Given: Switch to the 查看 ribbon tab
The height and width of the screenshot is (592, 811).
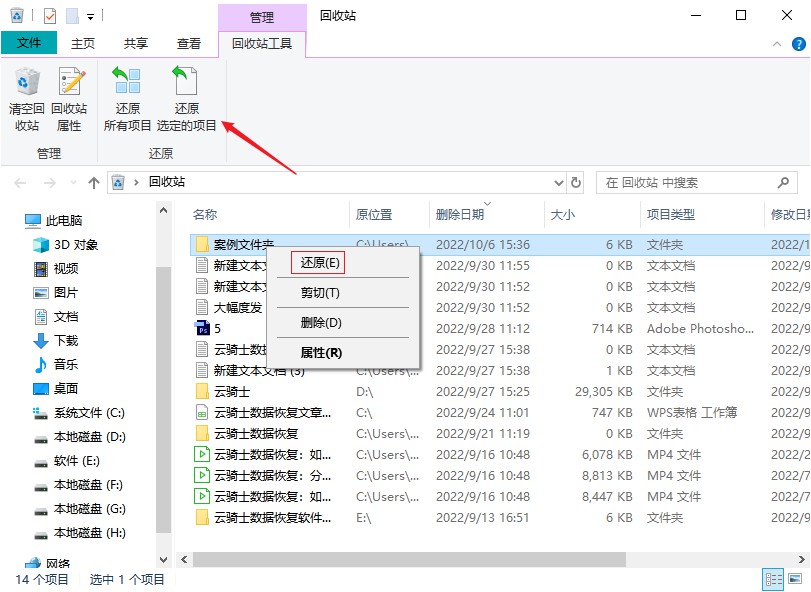Looking at the screenshot, I should point(187,43).
